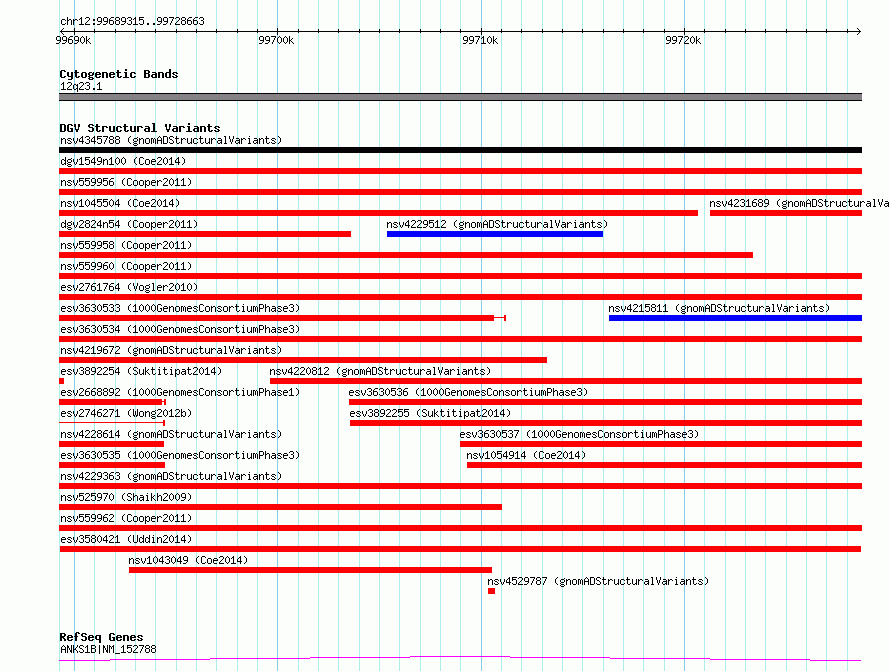Select the 12q23.1 band label

coord(81,86)
